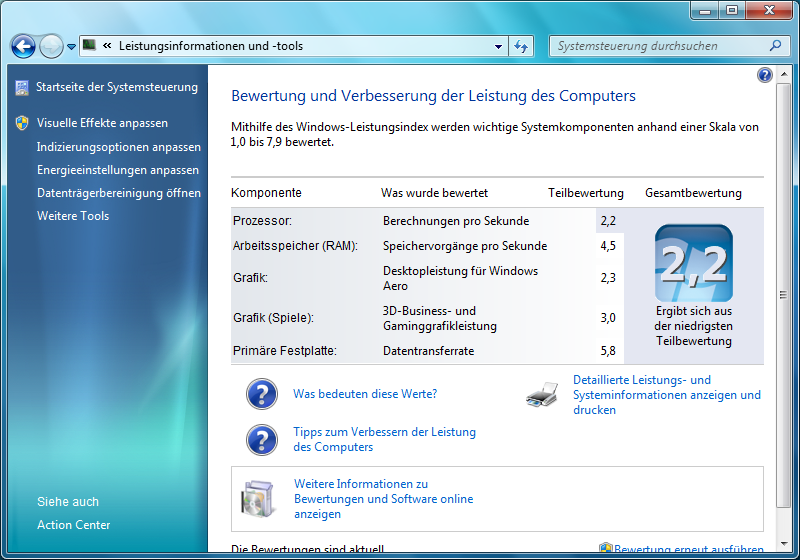Click the scrollbar down arrow
800x560 pixels.
point(784,544)
